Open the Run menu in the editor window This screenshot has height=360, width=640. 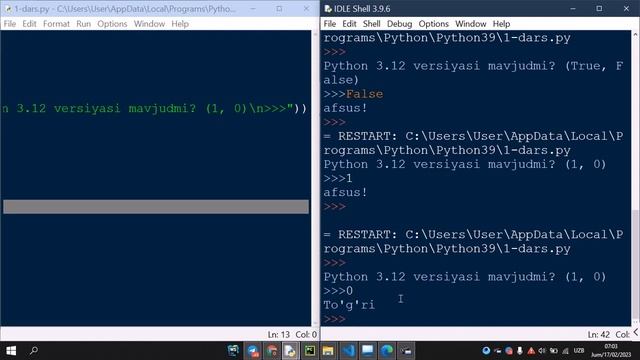83,24
